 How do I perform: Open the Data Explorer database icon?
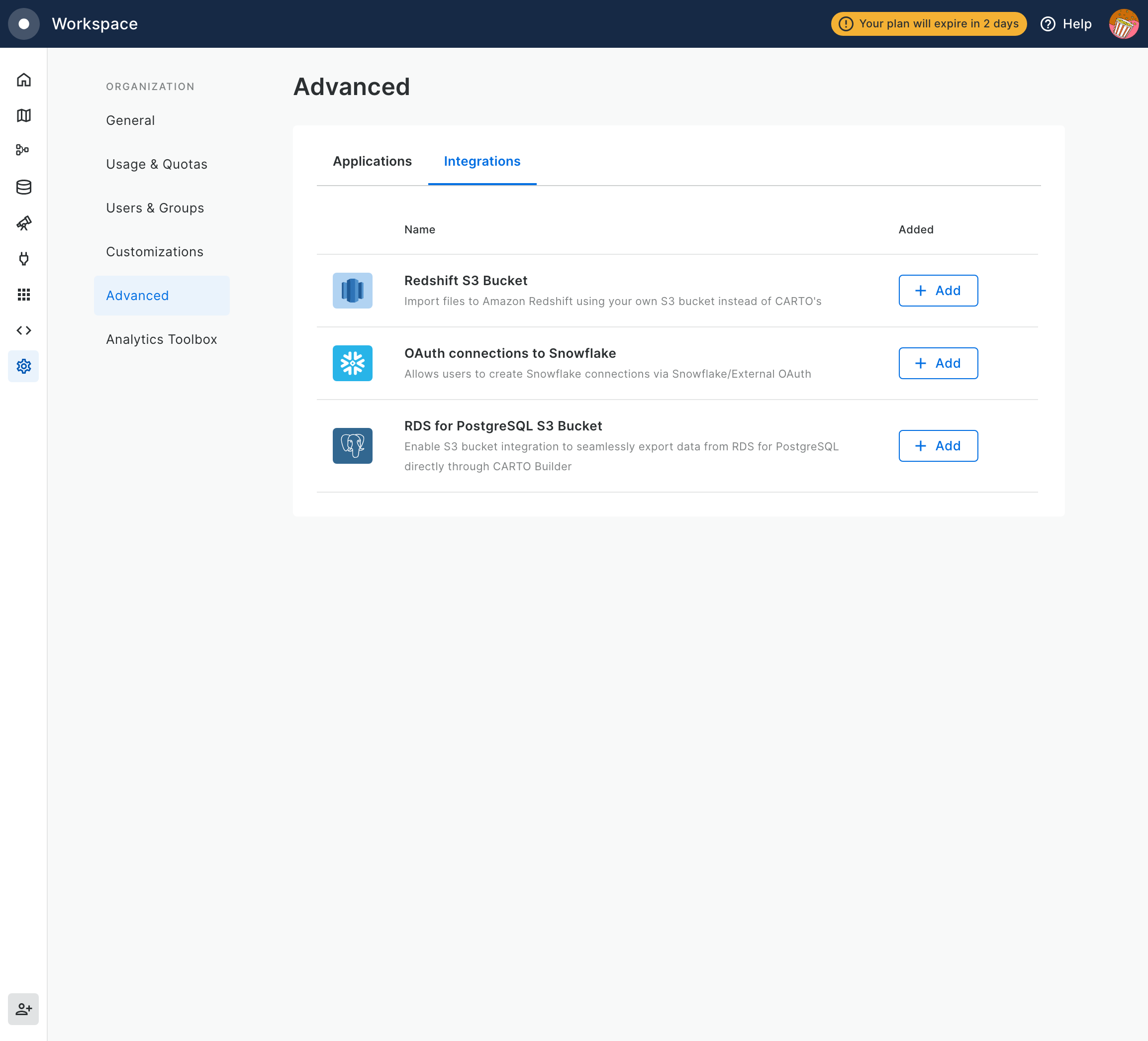[x=23, y=187]
